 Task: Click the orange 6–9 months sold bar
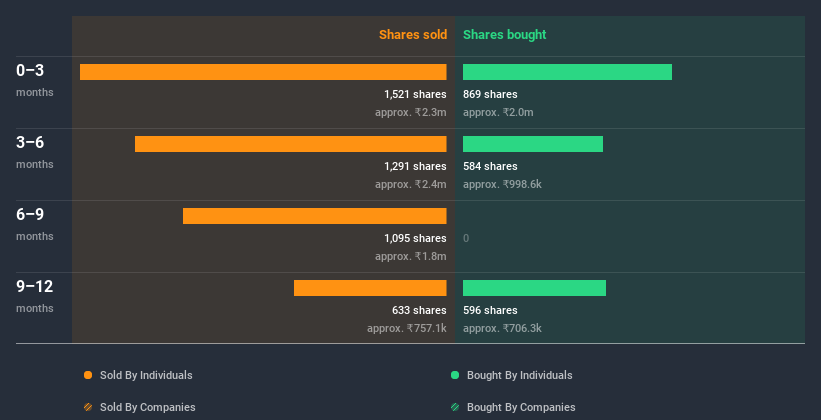(x=315, y=216)
